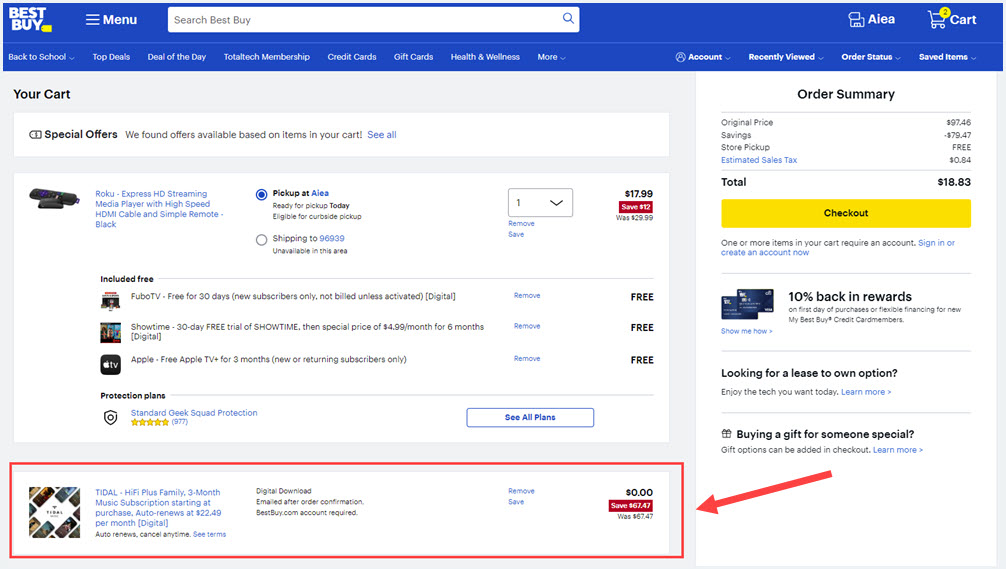The height and width of the screenshot is (569, 1006).
Task: Open Deal of the Day
Action: pyautogui.click(x=176, y=57)
